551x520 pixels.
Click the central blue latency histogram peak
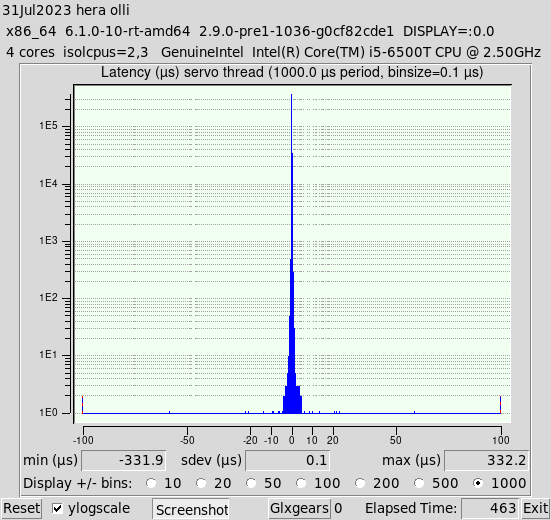292,253
